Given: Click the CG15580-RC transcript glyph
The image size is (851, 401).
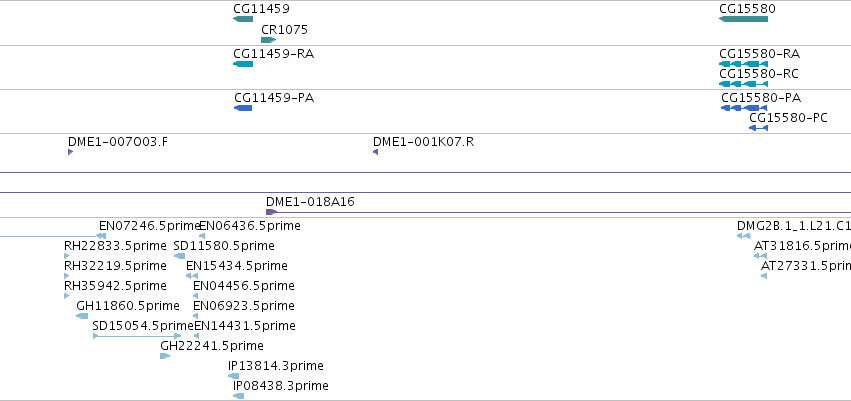Looking at the screenshot, I should 743,84.
